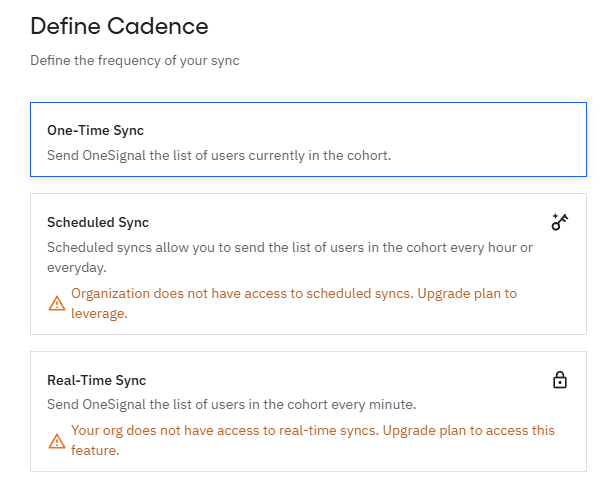This screenshot has width=602, height=499.
Task: Click the warning triangle in Real-Time Sync card
Action: tap(57, 441)
